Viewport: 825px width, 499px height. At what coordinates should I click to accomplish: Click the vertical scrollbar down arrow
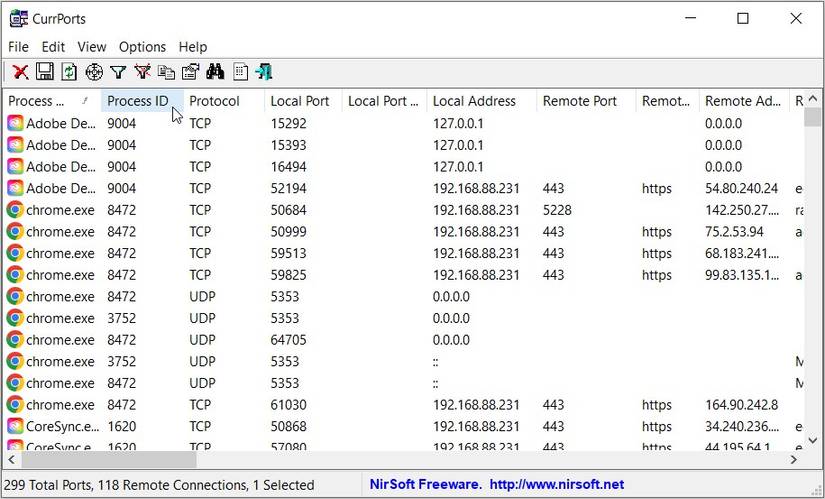click(813, 440)
